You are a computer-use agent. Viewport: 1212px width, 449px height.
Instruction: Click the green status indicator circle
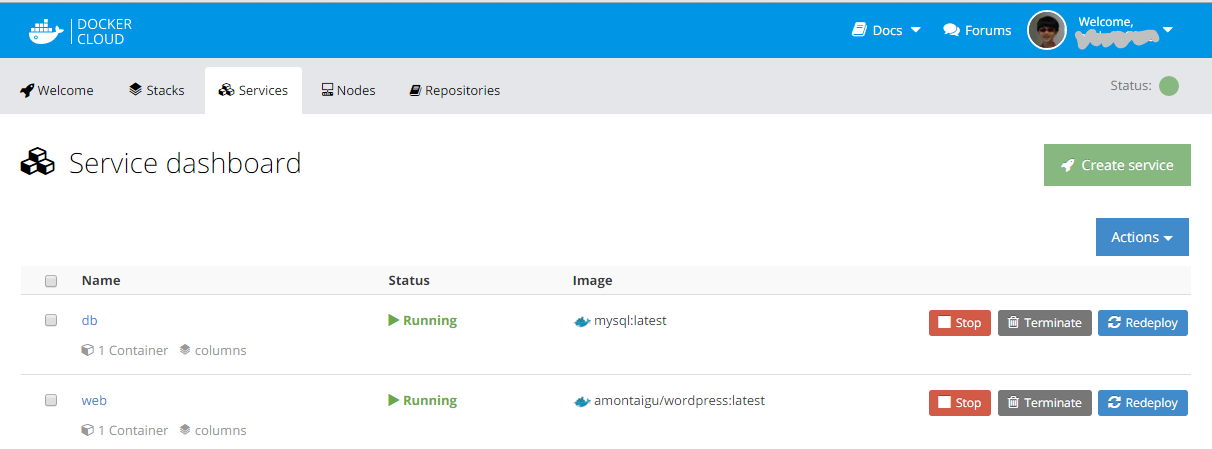(x=1168, y=86)
